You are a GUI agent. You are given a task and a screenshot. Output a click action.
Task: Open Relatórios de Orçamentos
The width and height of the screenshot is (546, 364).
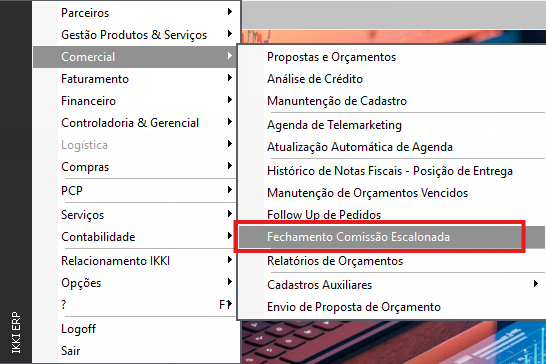(x=391, y=261)
